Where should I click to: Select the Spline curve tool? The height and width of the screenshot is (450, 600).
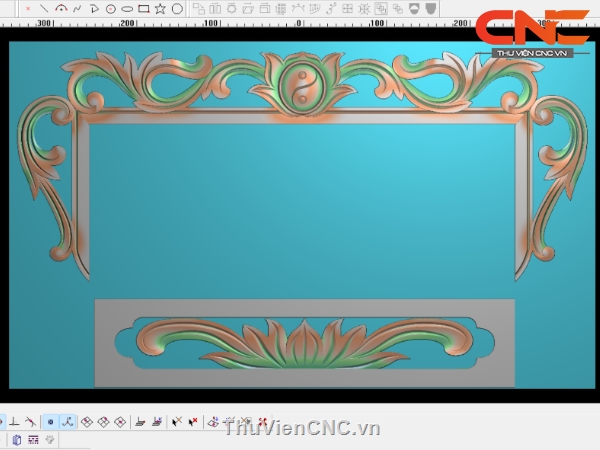point(77,8)
